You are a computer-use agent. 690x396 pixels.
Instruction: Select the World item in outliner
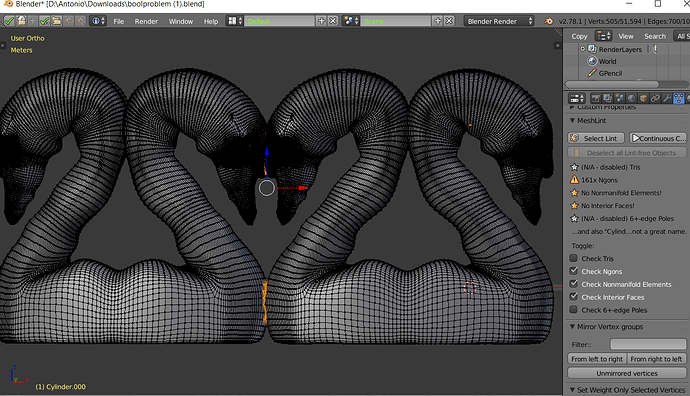607,61
